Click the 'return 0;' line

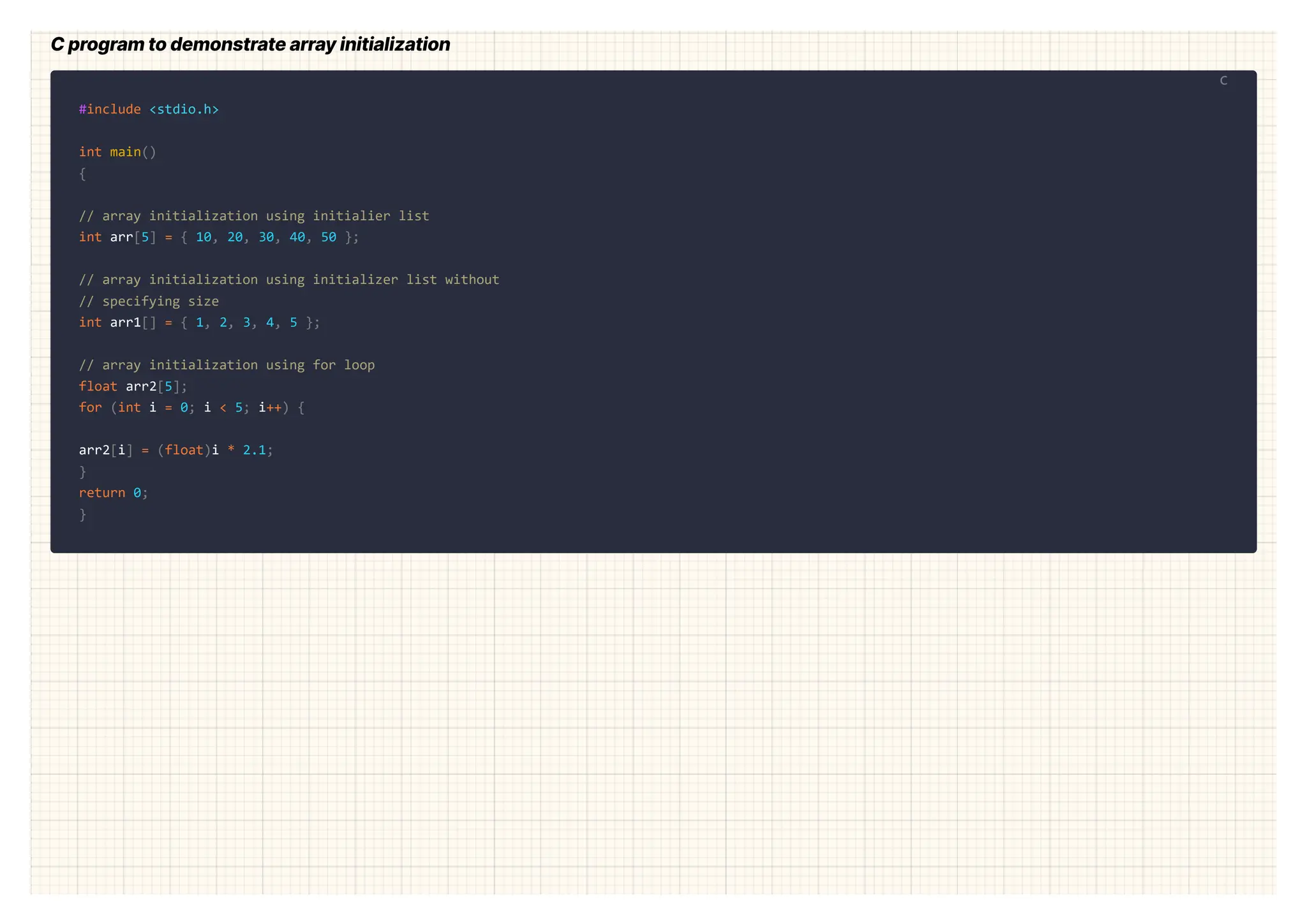114,493
